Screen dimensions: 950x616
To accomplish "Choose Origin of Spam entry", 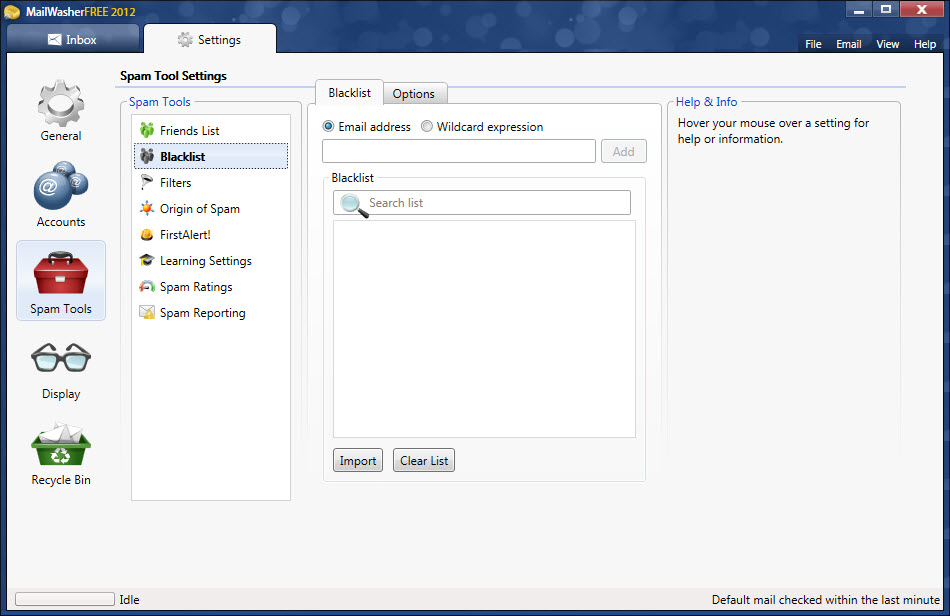I will 211,208.
